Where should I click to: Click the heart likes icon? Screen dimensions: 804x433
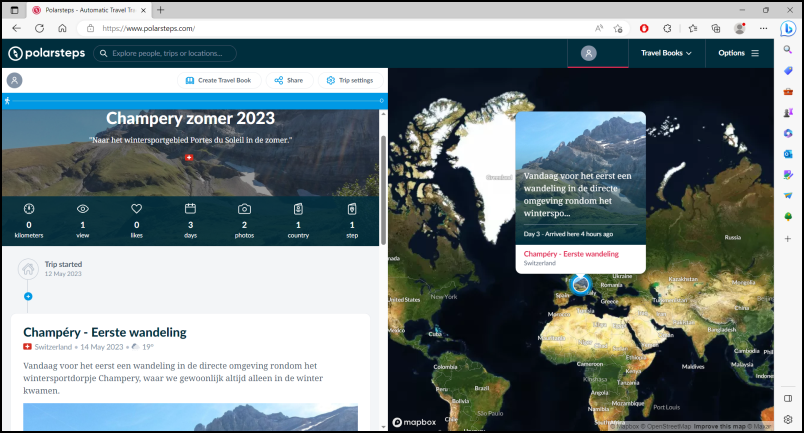[136, 209]
